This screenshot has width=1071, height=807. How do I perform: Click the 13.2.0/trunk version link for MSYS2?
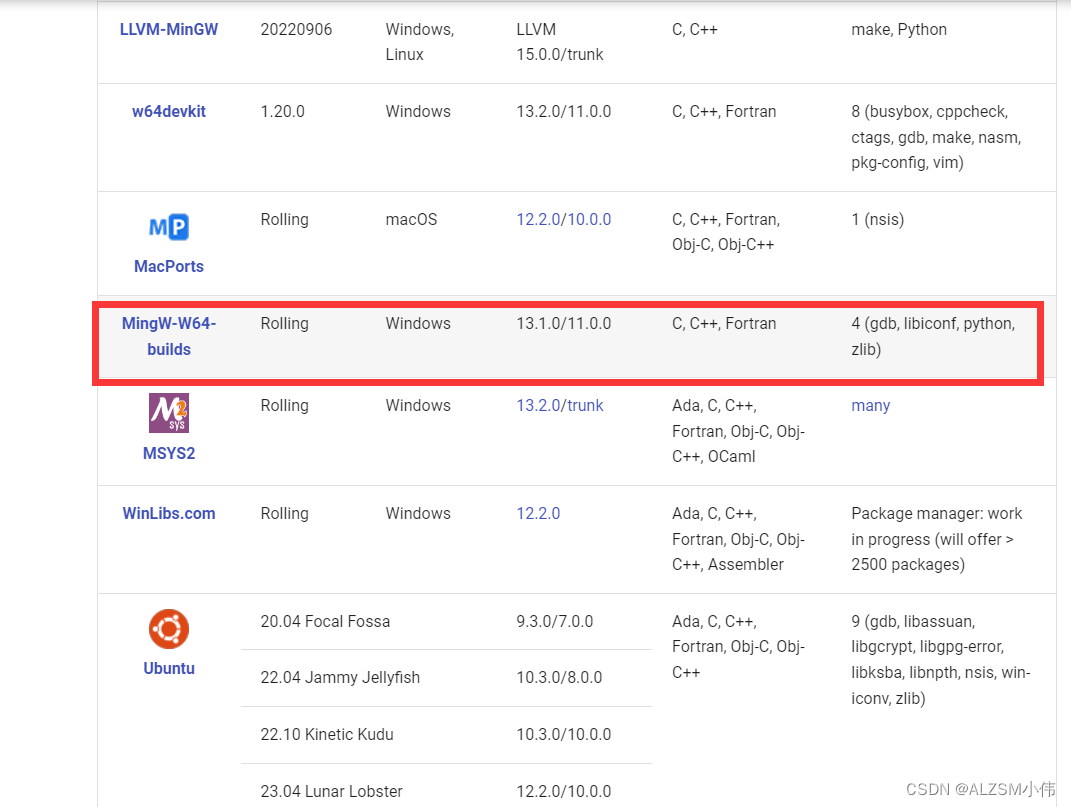pos(560,405)
